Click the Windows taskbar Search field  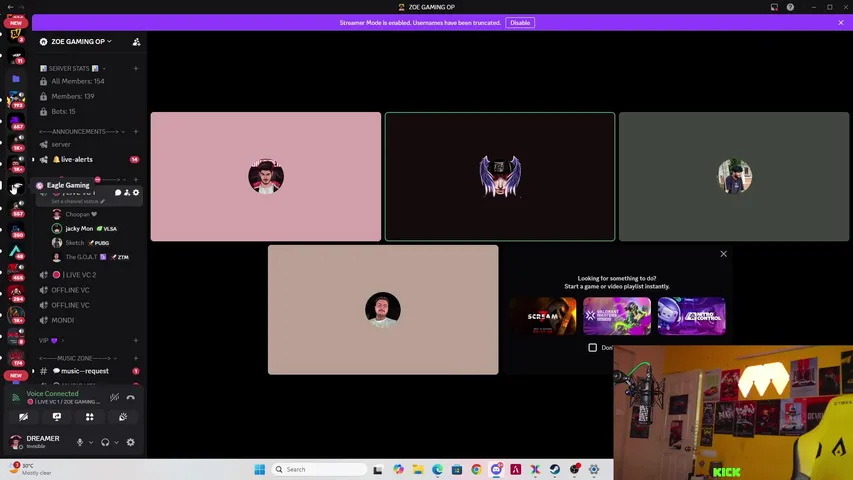pos(319,469)
